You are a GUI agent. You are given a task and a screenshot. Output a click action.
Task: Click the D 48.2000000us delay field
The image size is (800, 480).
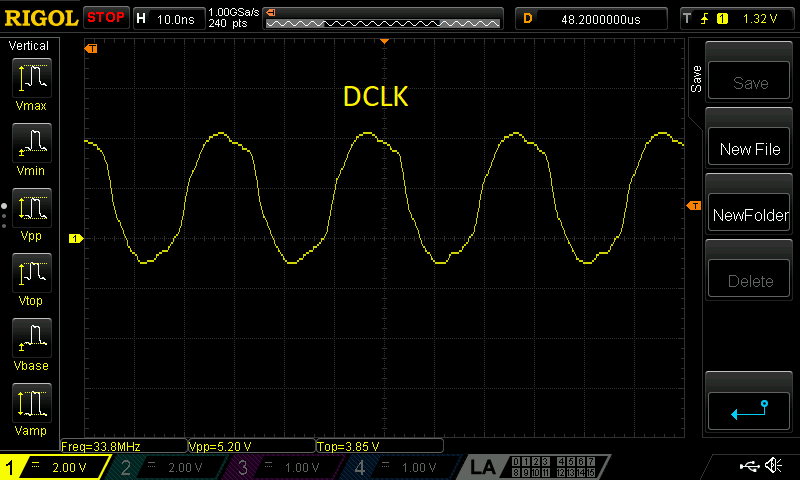point(591,19)
